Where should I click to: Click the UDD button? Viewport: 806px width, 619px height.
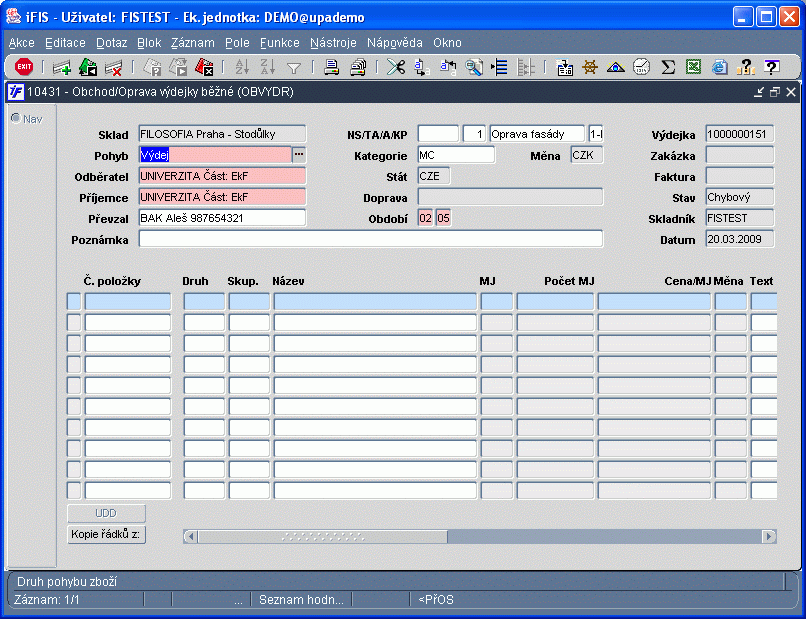point(106,513)
